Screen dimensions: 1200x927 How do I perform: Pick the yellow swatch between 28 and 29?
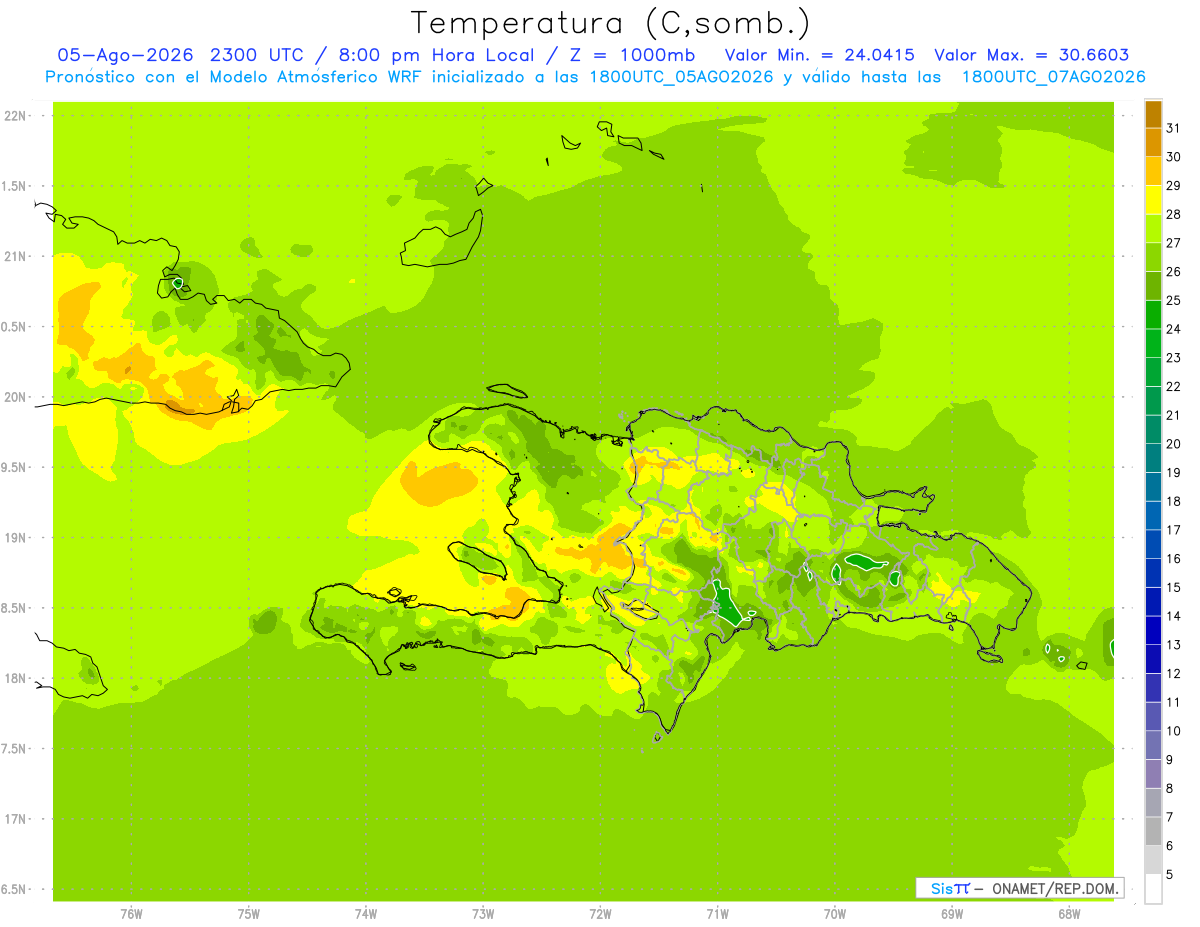click(x=1153, y=199)
